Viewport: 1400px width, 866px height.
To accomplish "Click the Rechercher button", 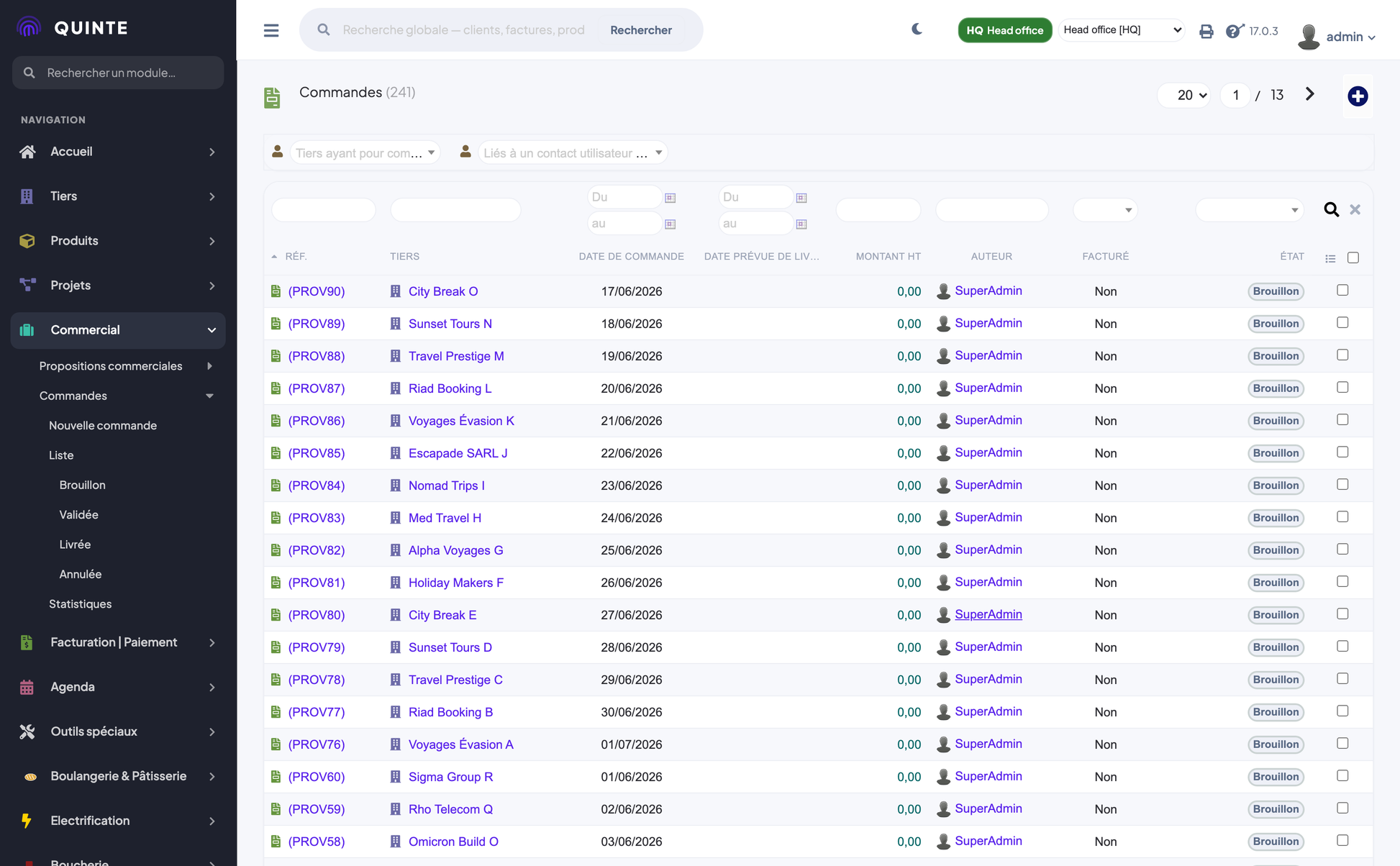I will [641, 29].
